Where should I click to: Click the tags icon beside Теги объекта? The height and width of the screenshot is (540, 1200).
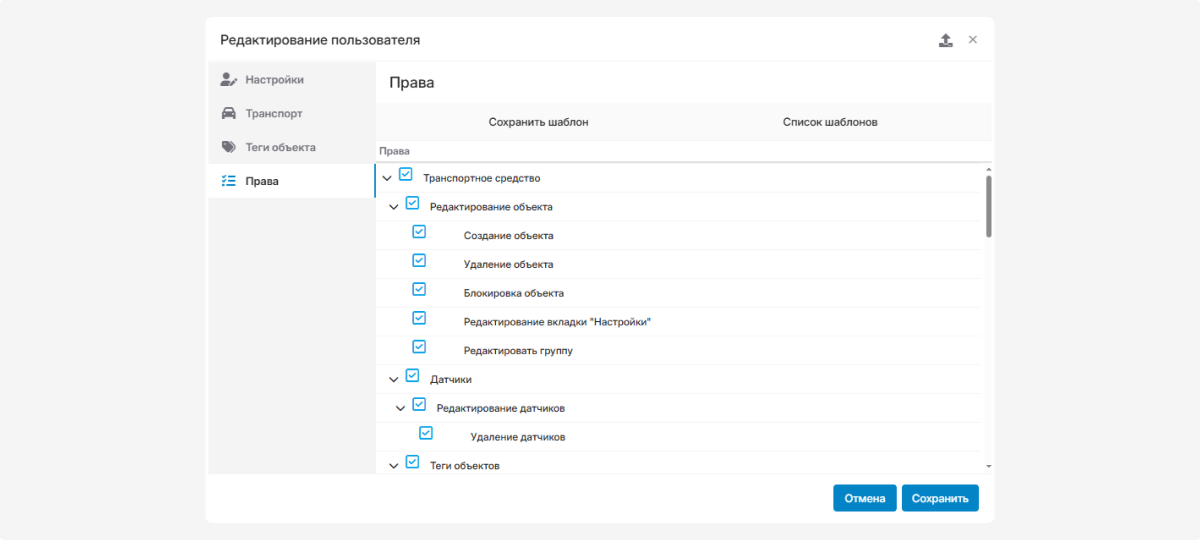[x=229, y=147]
